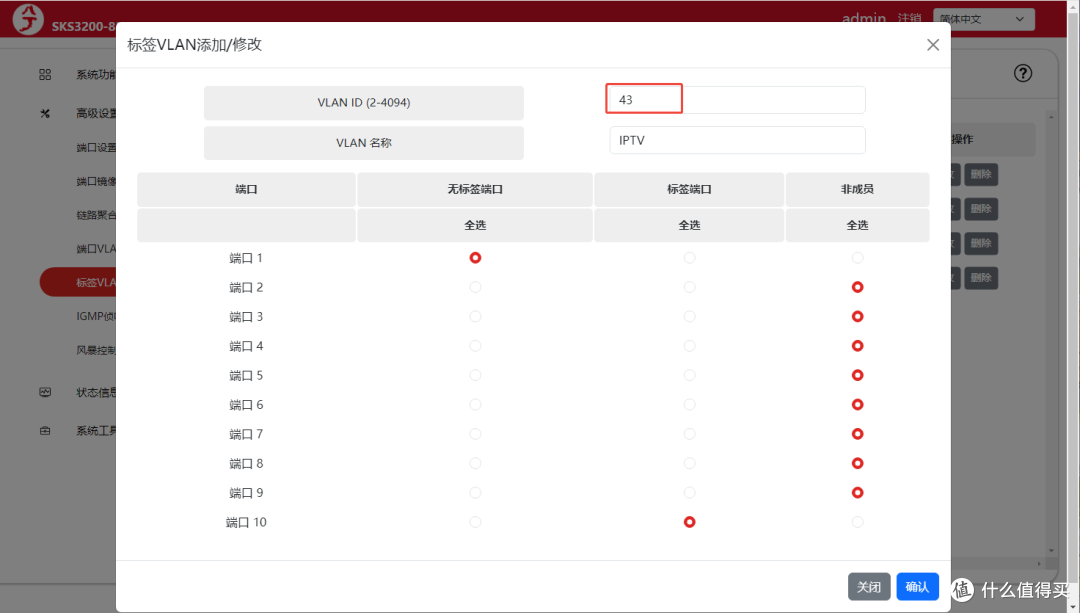The height and width of the screenshot is (613, 1080).
Task: Click the 注销 logout link
Action: point(909,19)
